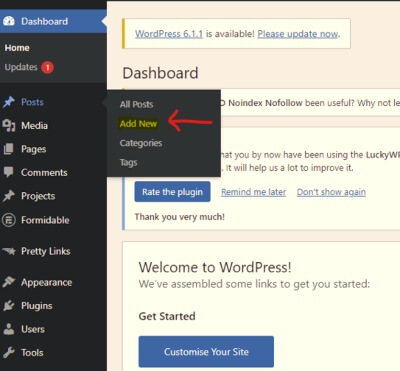Click the Dashboard gauge icon
The width and height of the screenshot is (400, 371).
[9, 21]
